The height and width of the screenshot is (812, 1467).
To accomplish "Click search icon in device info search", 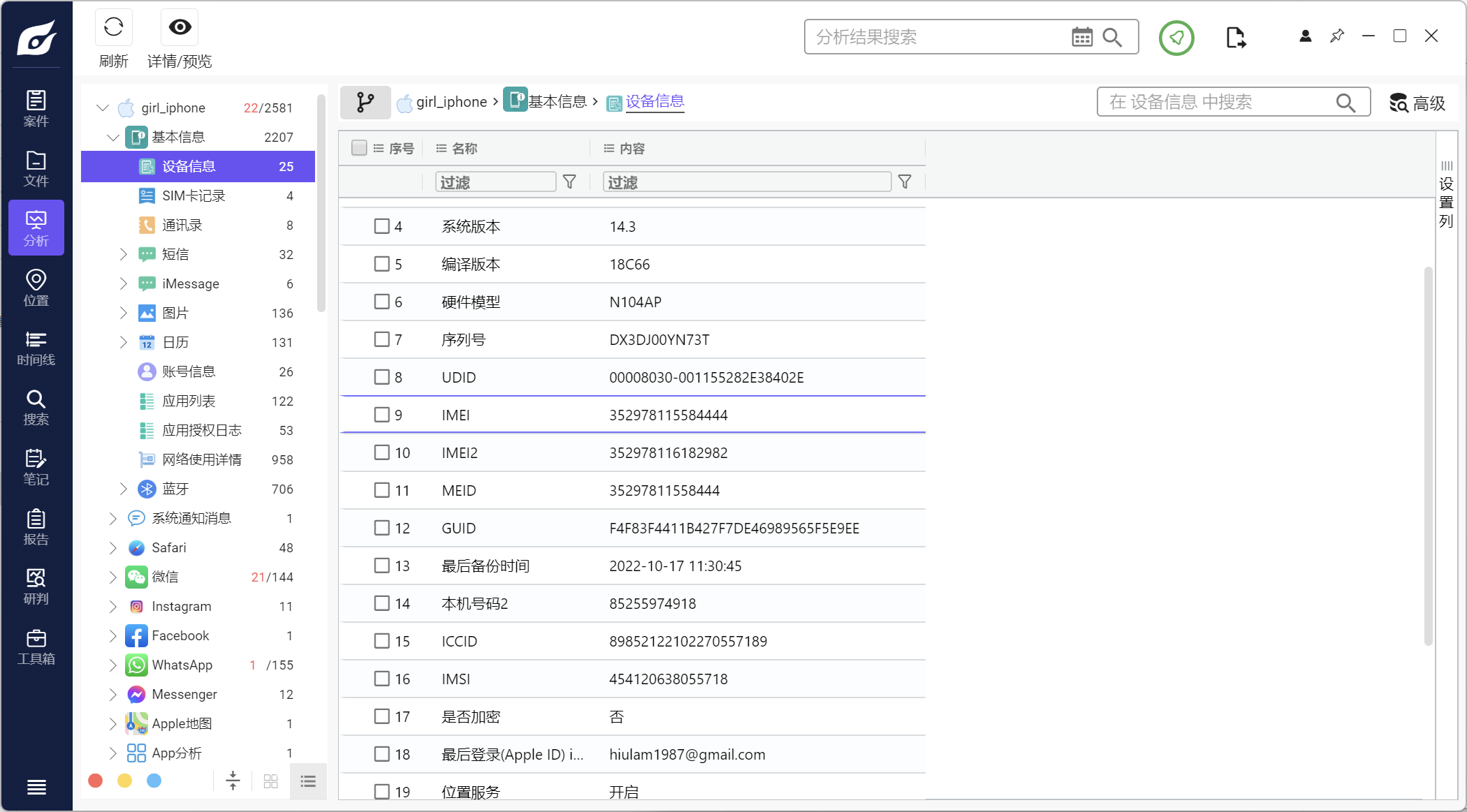I will [x=1345, y=103].
